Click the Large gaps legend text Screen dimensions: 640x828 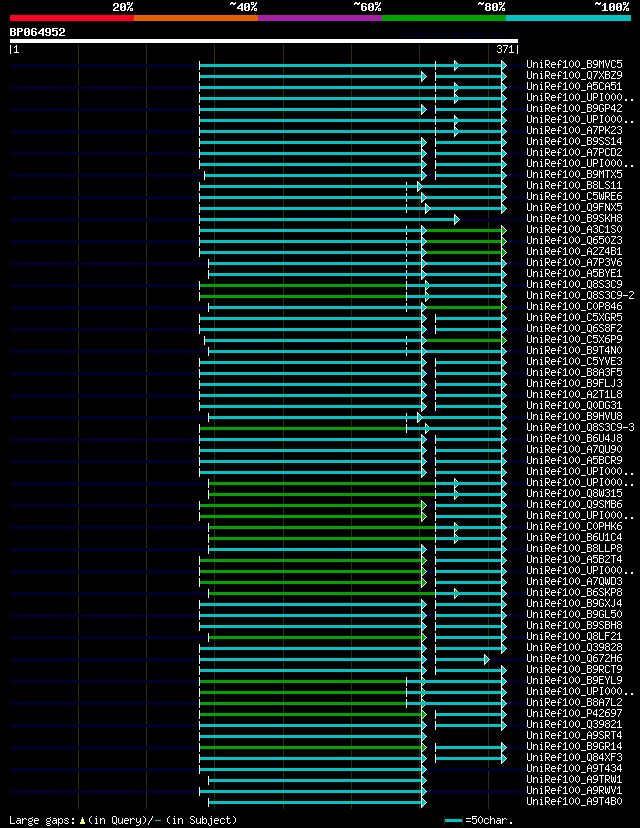coord(123,821)
